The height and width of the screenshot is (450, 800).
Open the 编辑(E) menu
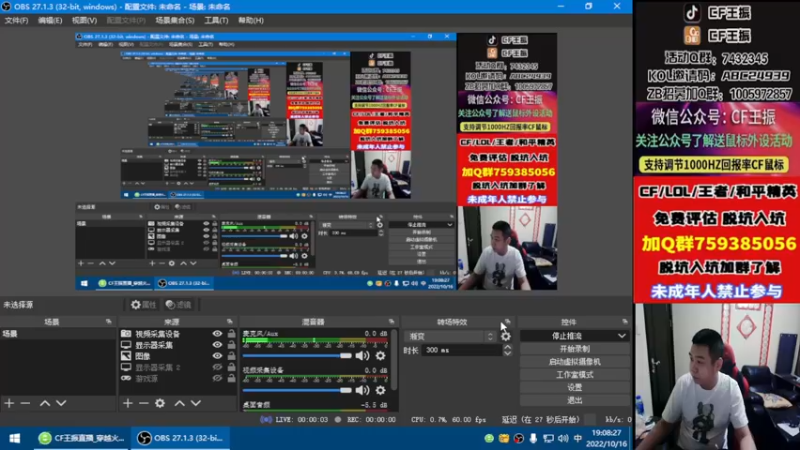click(x=49, y=20)
